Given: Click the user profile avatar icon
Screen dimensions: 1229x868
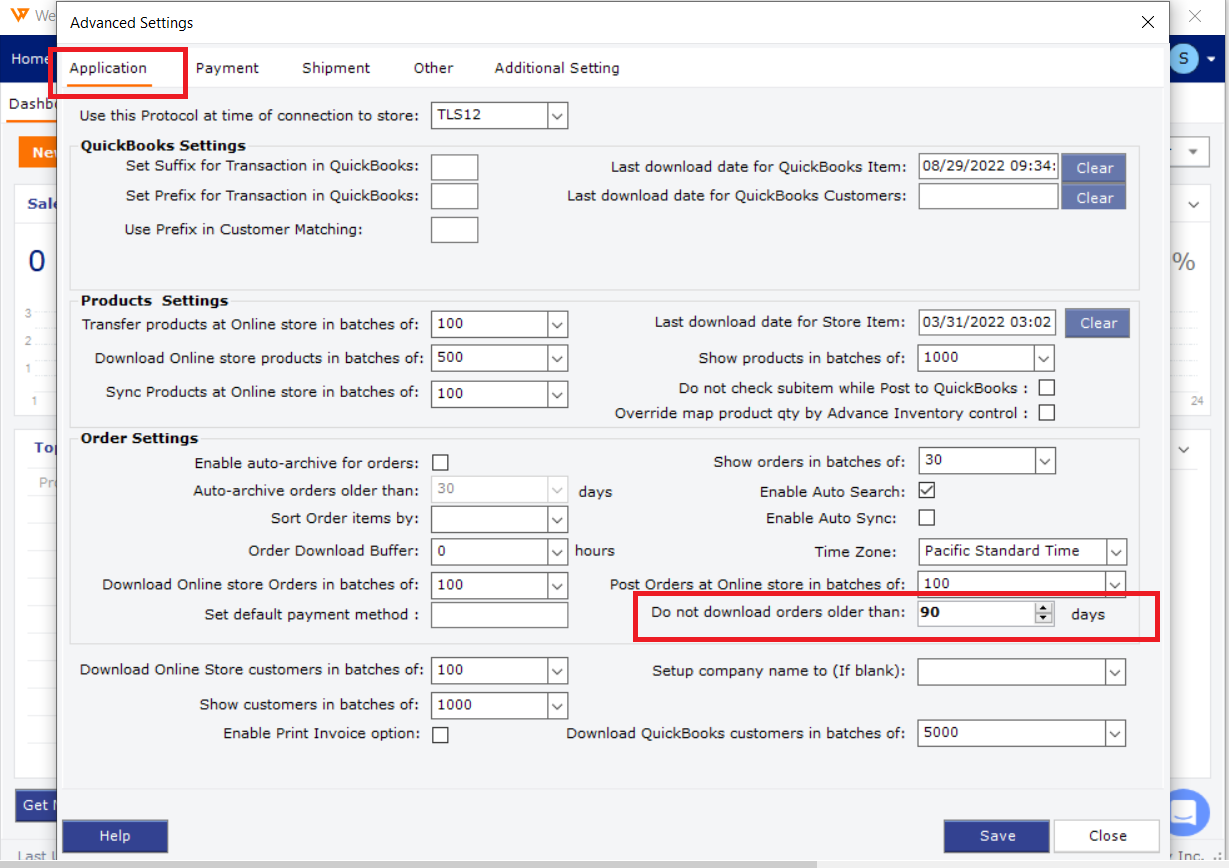Looking at the screenshot, I should [x=1184, y=59].
